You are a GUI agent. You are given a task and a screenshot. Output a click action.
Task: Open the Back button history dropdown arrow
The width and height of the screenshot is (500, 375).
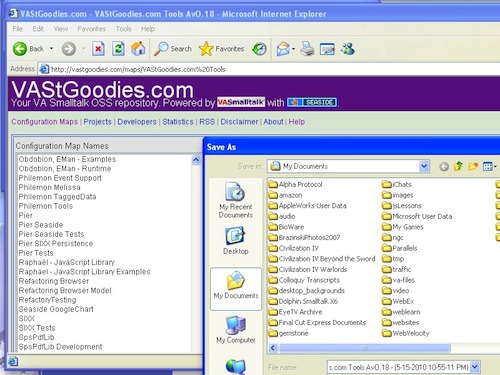pyautogui.click(x=51, y=49)
